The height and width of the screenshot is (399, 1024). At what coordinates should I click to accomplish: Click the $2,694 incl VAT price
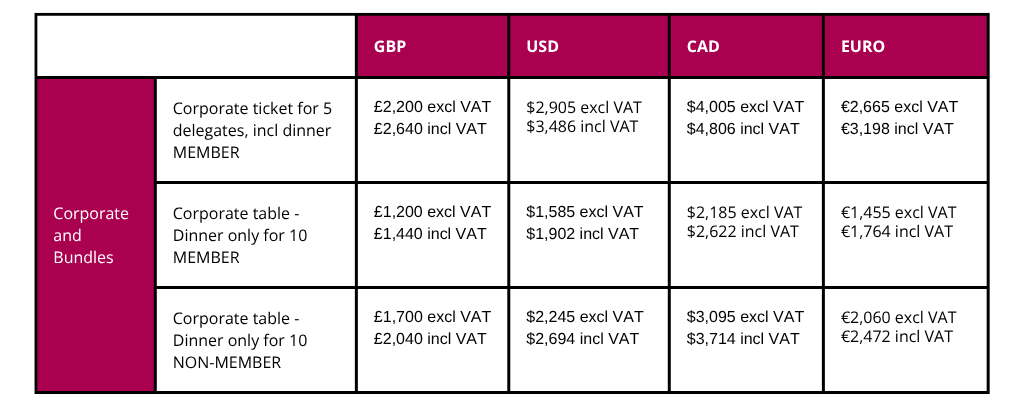coord(583,338)
